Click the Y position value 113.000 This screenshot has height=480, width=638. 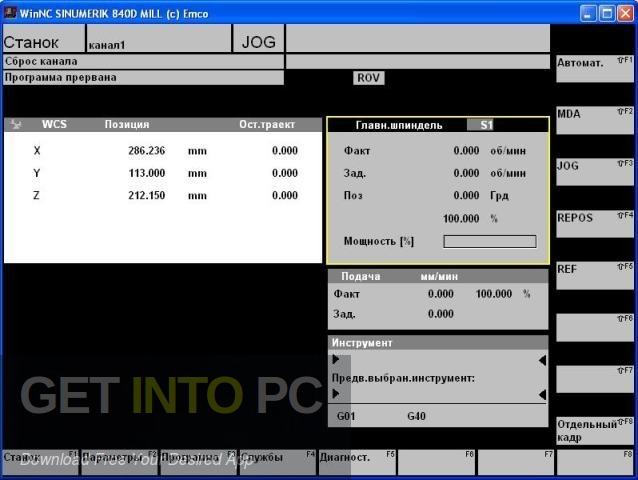coord(146,173)
